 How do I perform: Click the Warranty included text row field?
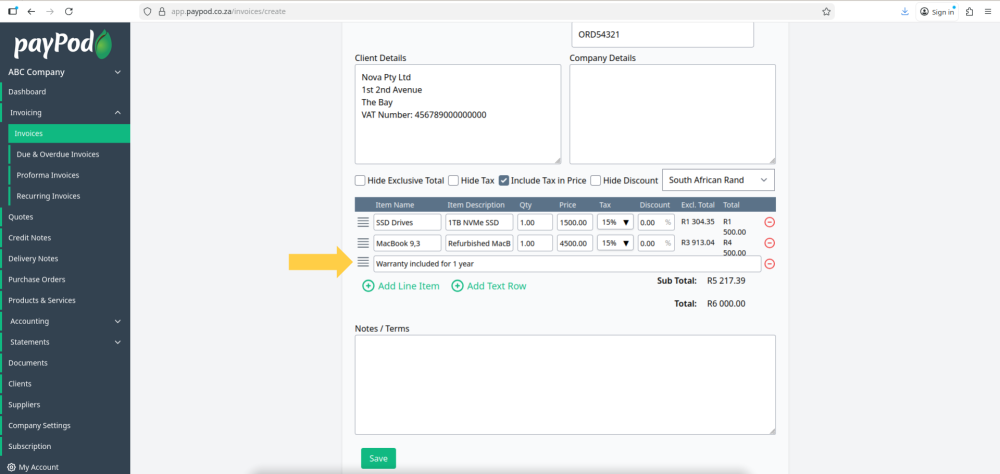pyautogui.click(x=567, y=263)
